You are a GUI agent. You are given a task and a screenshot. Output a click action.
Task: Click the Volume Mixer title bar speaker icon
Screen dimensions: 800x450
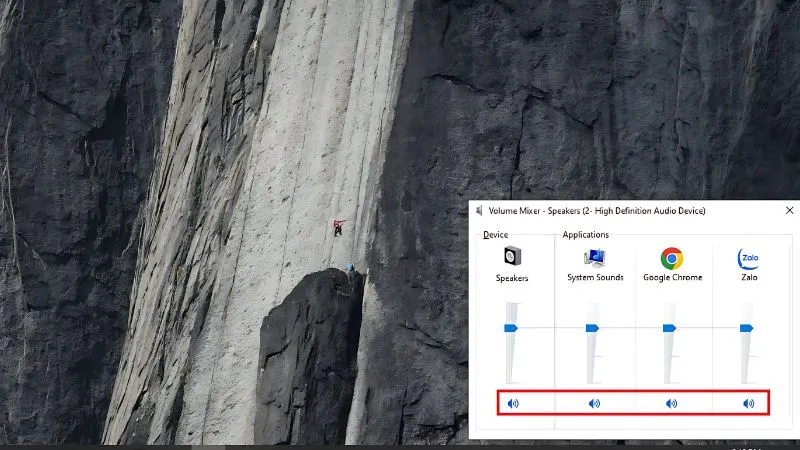[479, 211]
